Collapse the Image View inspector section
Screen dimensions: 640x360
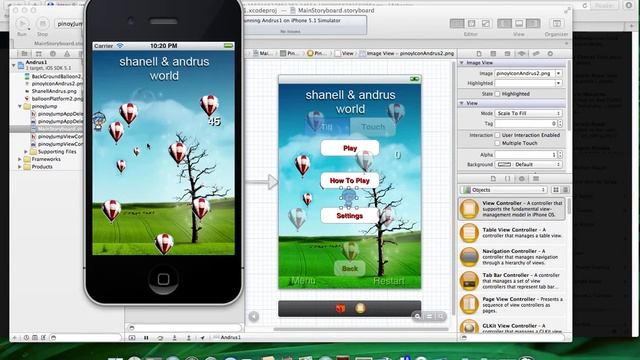tap(462, 63)
